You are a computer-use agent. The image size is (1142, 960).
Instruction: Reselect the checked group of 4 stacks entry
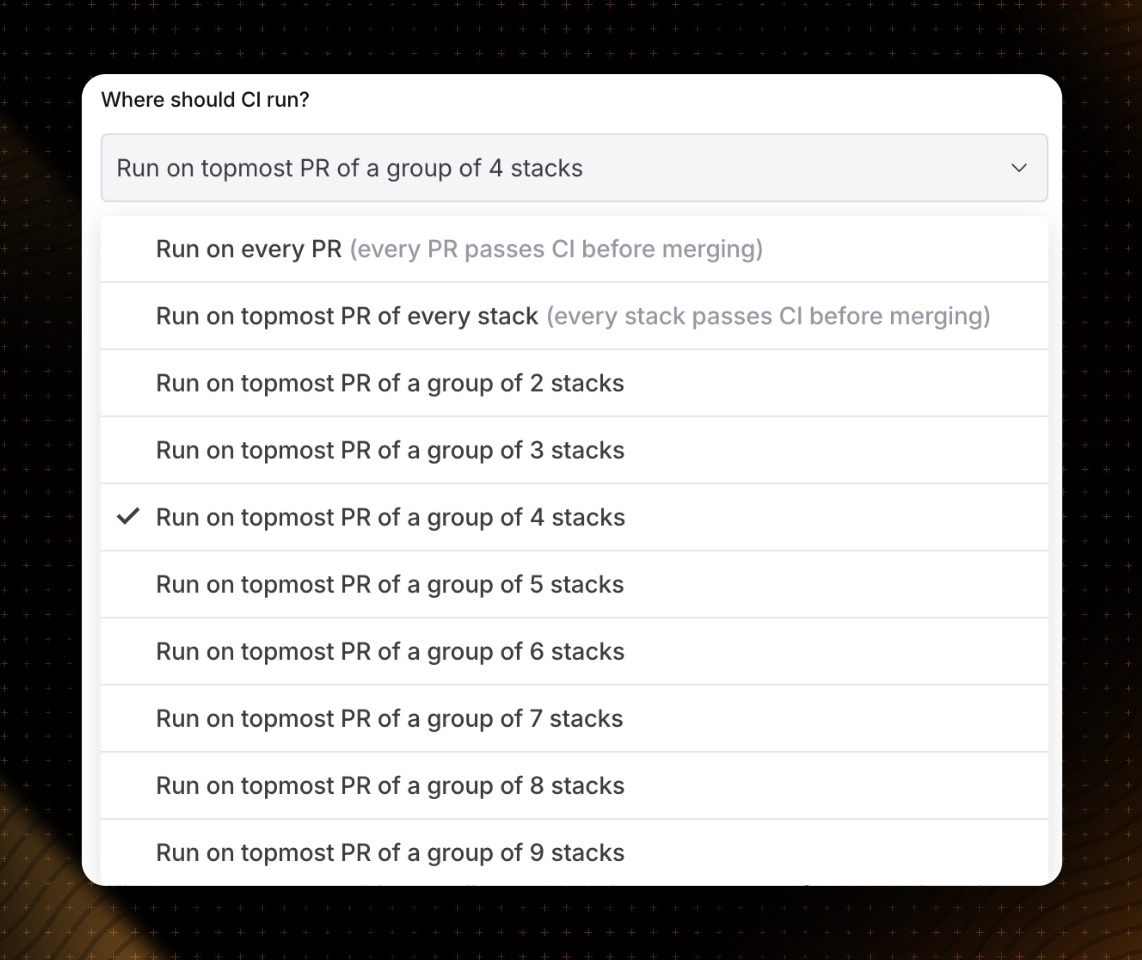coord(390,517)
